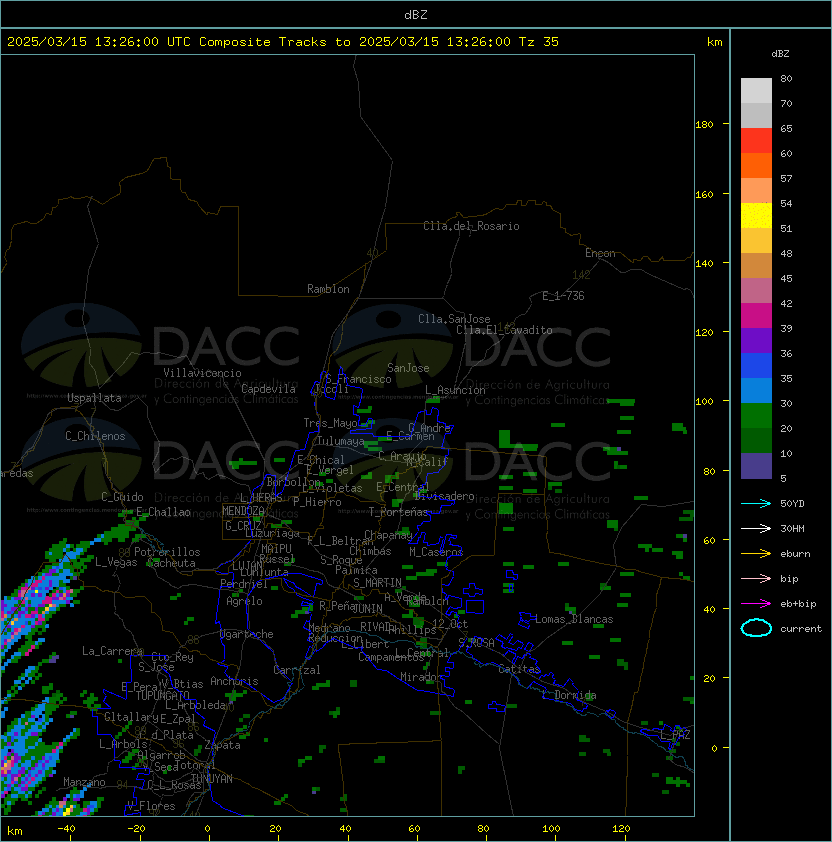Click the cyan 50YD arrow legend icon
Screen dimensions: 832x842
756,504
